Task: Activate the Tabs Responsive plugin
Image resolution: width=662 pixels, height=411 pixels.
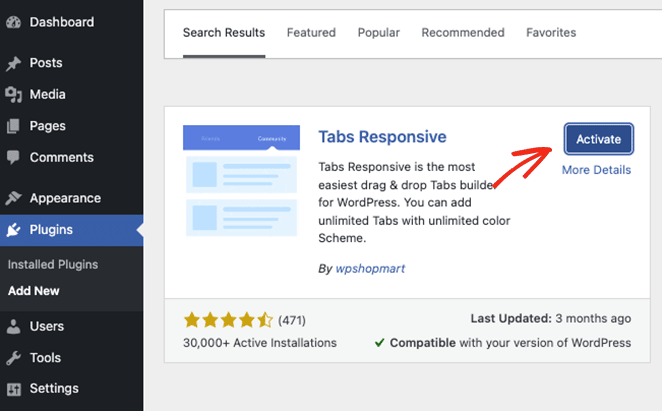Action: [x=599, y=140]
